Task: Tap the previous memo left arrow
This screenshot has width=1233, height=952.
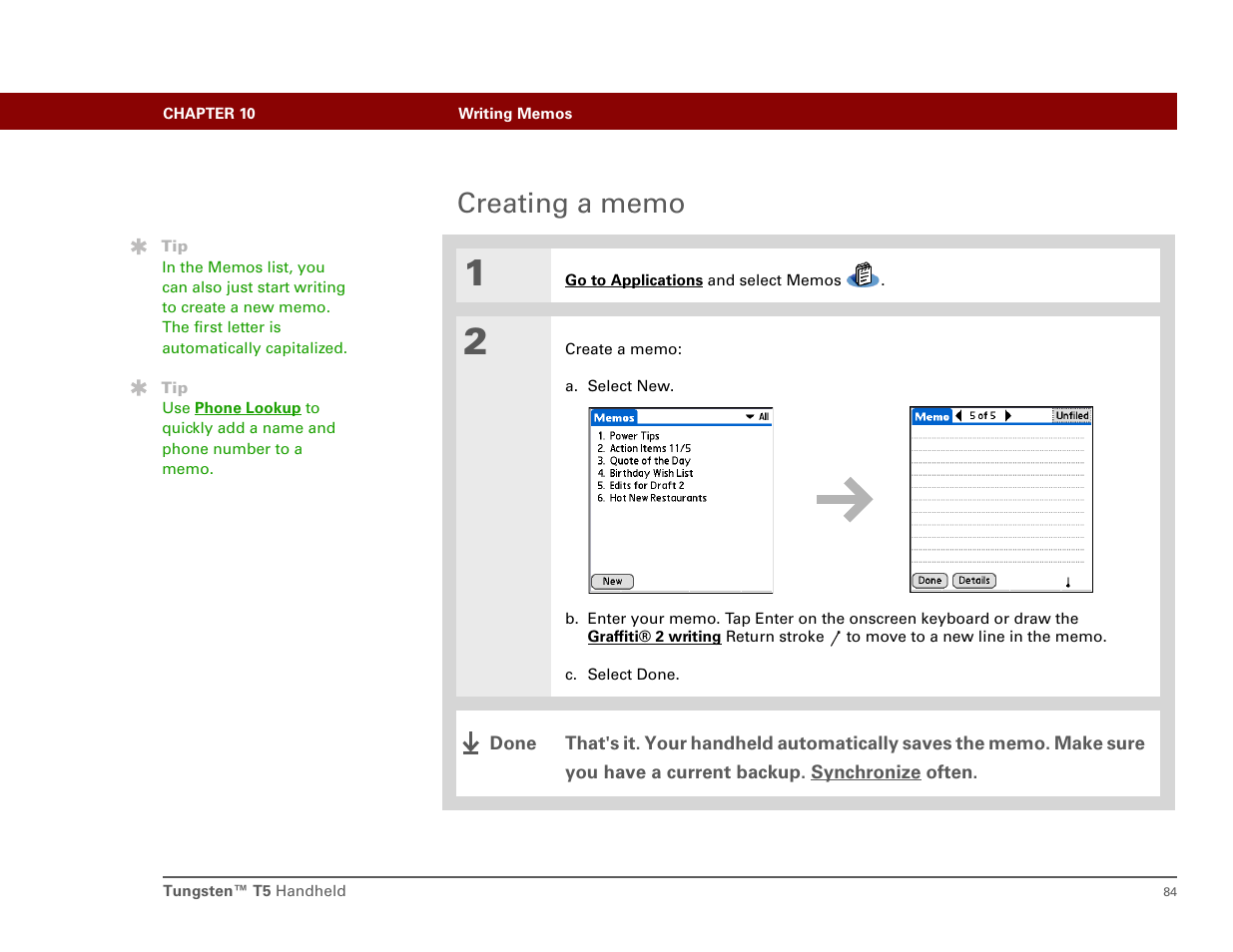Action: pyautogui.click(x=958, y=416)
